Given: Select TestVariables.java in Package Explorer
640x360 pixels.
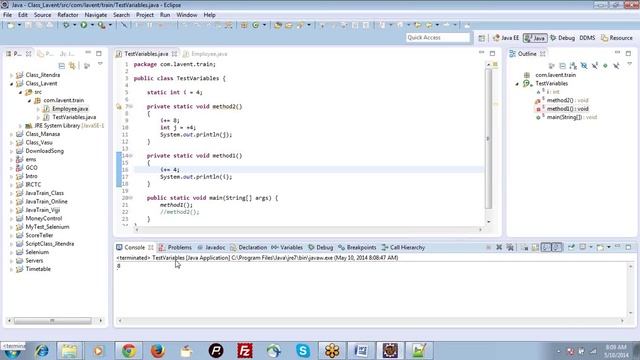Looking at the screenshot, I should [x=74, y=117].
